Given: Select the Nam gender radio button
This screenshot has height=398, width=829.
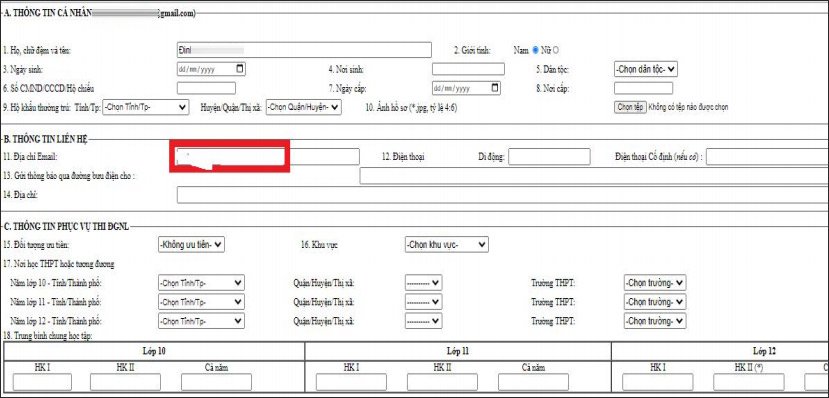Looking at the screenshot, I should pos(535,51).
